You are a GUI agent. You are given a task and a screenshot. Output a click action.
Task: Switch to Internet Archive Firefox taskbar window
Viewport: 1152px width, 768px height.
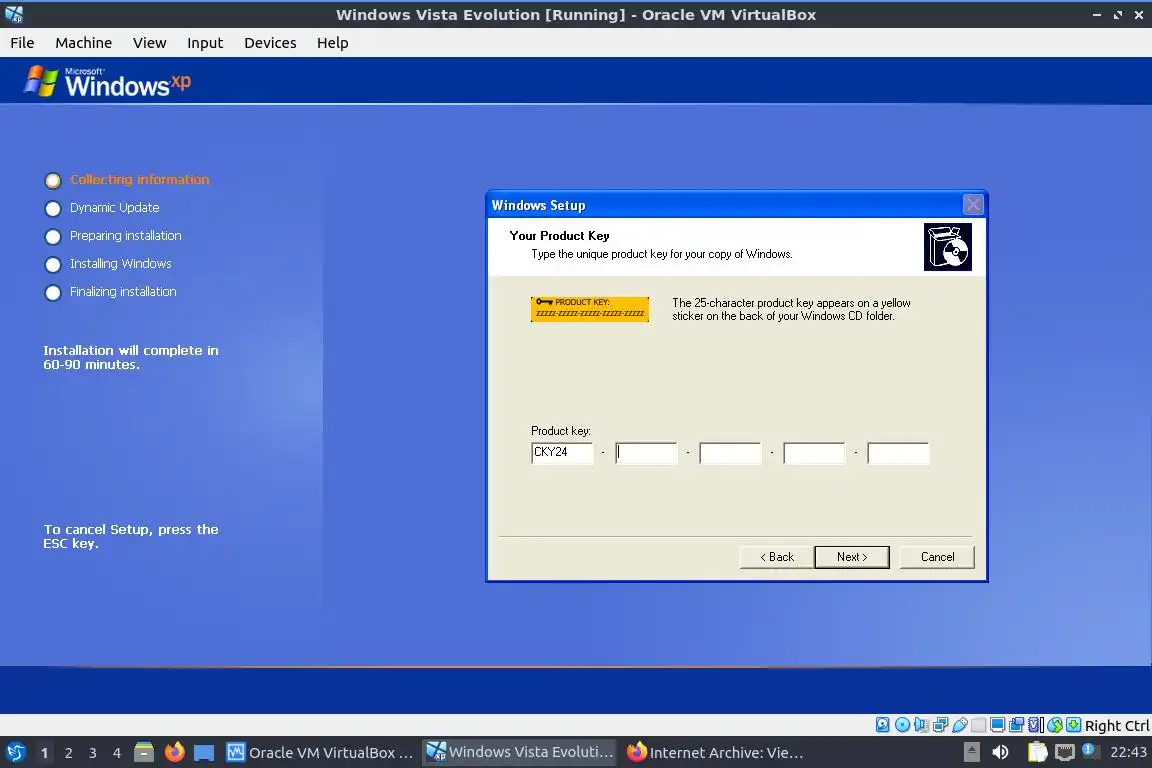click(716, 753)
